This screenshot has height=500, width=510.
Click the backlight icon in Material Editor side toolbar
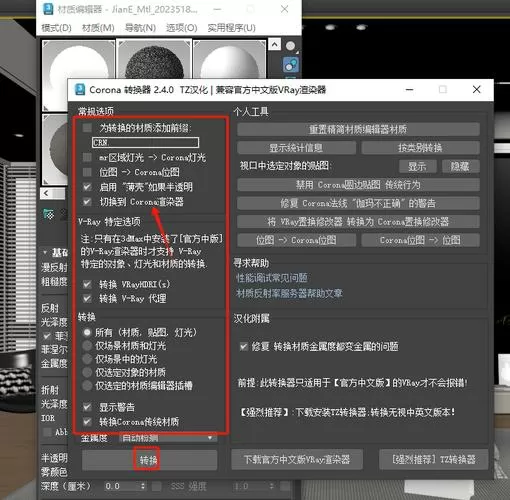pos(291,64)
